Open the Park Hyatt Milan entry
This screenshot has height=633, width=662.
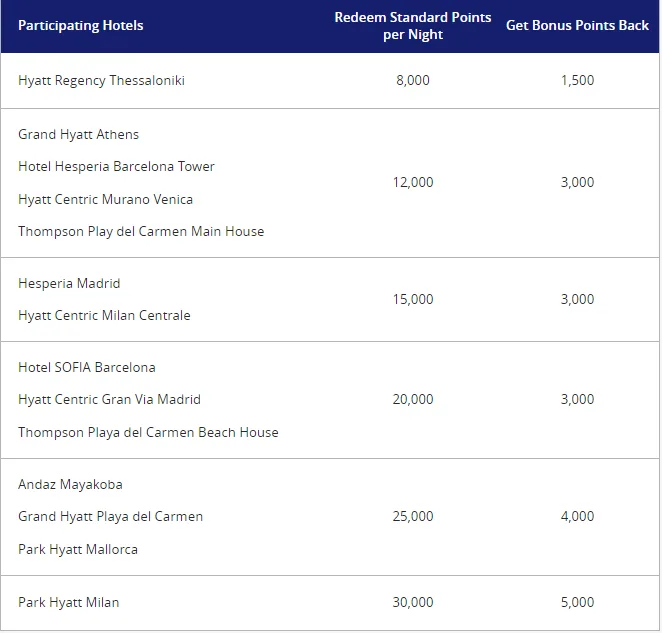(x=68, y=602)
